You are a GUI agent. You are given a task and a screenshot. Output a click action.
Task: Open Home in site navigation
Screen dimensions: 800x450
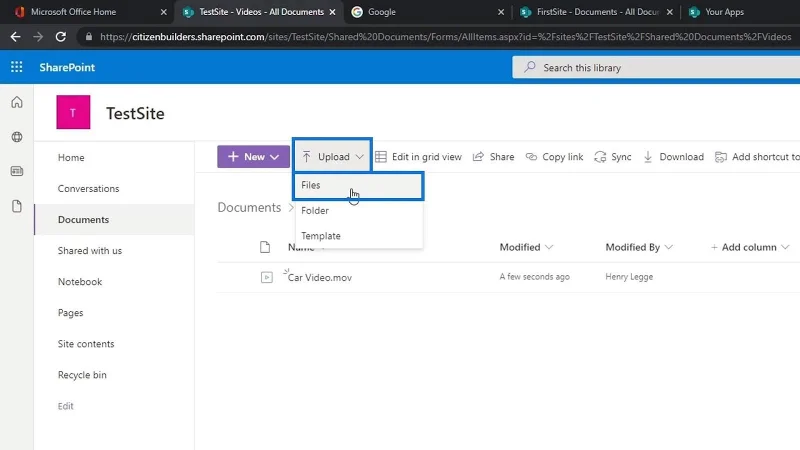tap(71, 158)
